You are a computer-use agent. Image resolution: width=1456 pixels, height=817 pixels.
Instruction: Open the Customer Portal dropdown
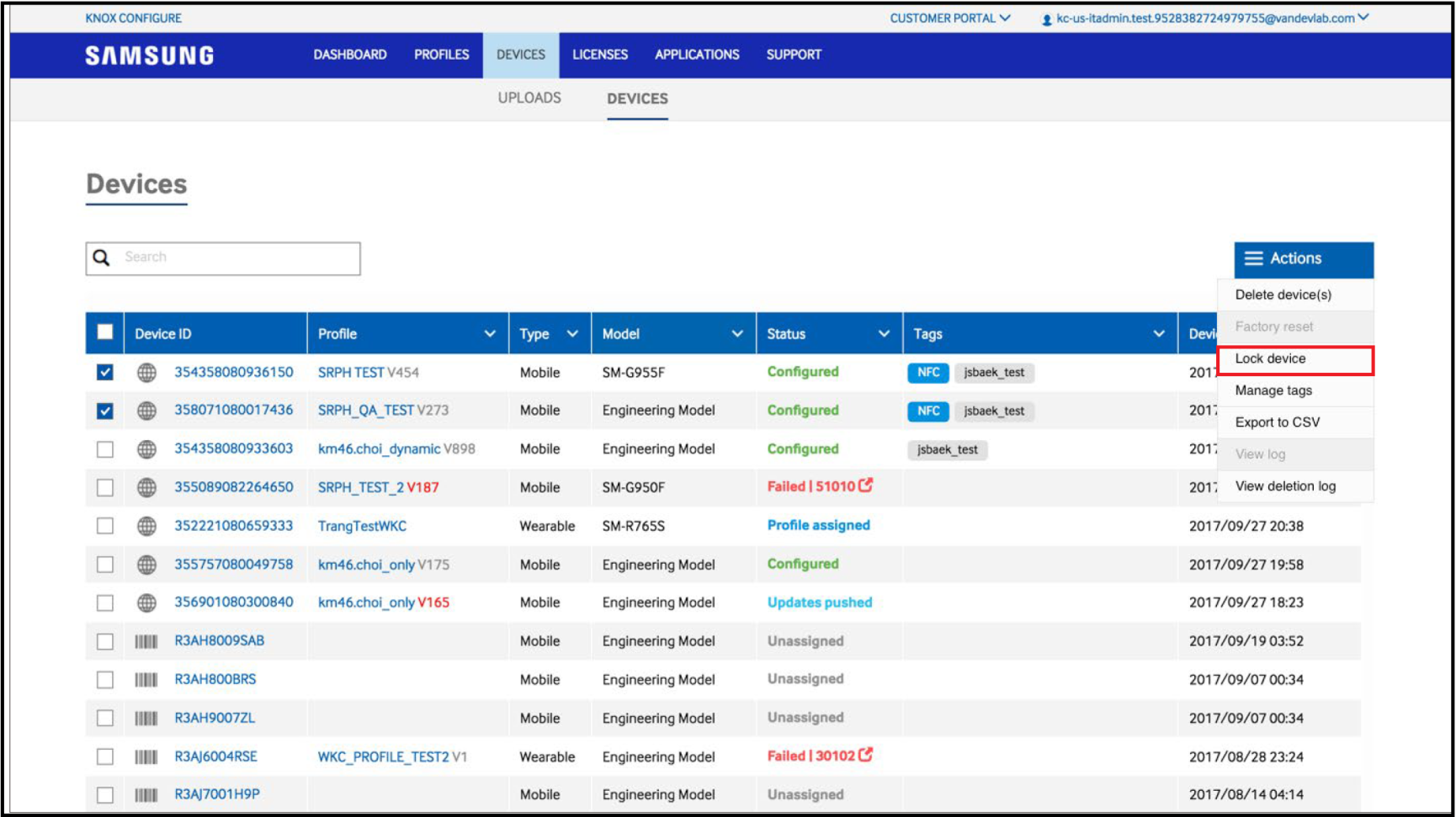[950, 19]
